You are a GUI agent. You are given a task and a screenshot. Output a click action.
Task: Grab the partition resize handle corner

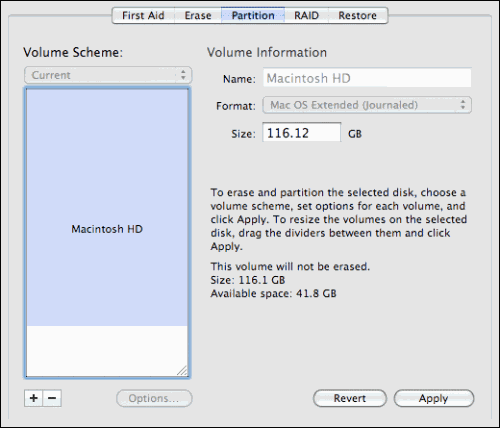tap(182, 370)
